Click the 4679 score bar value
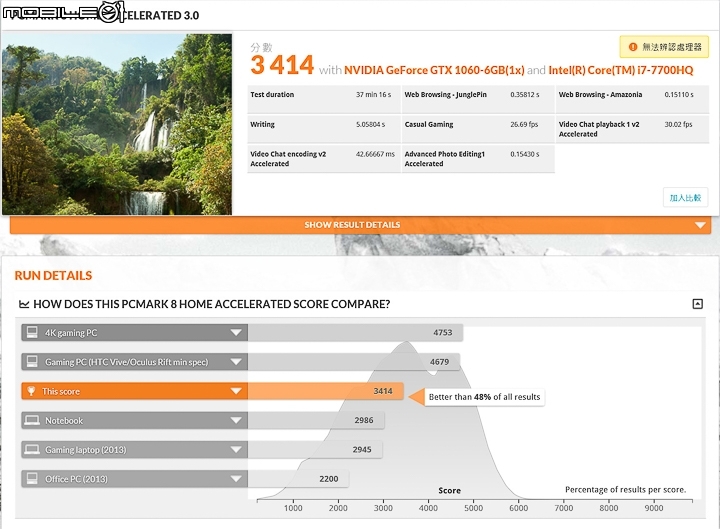This screenshot has height=529, width=720. (x=439, y=362)
